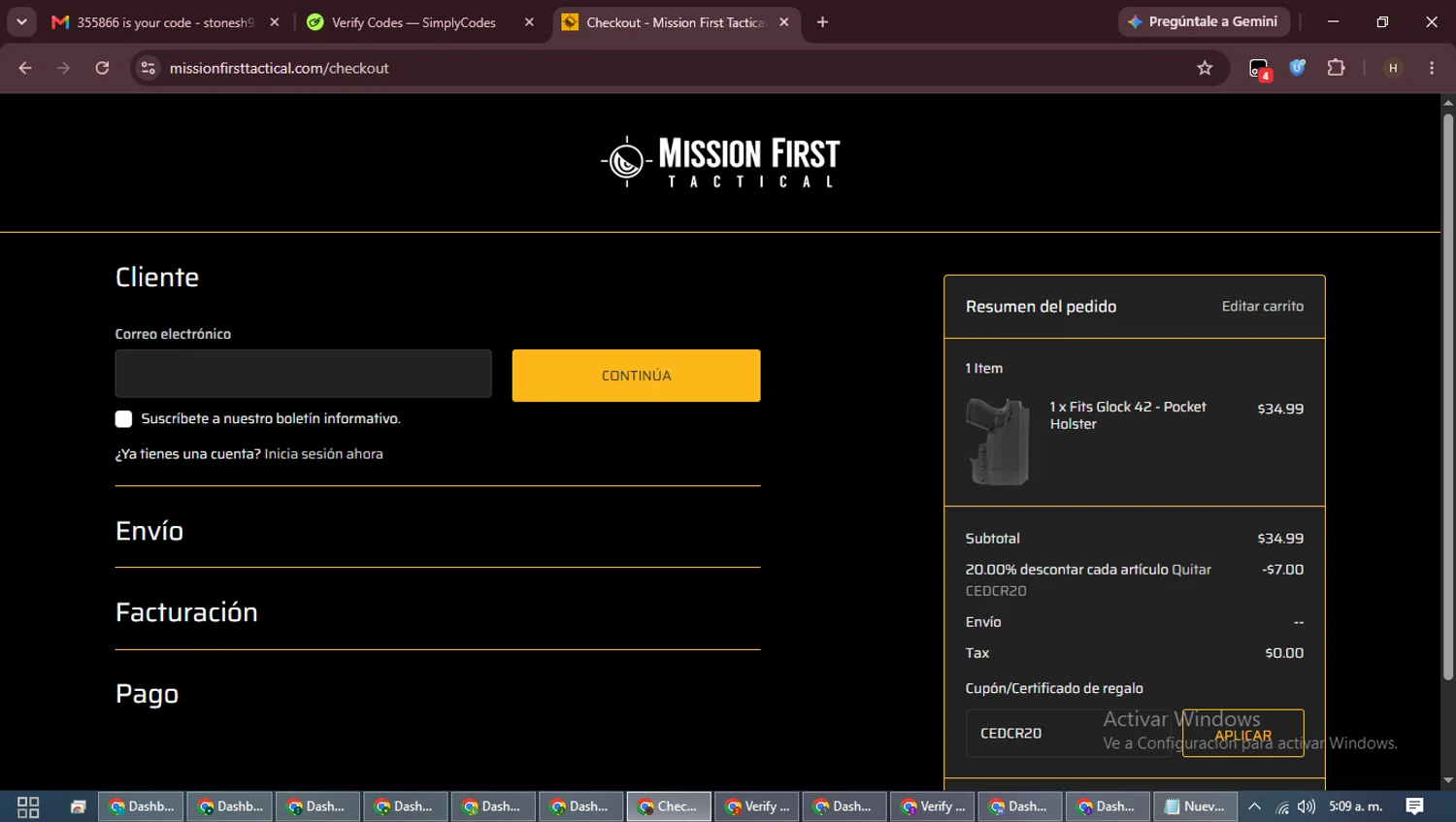Image resolution: width=1456 pixels, height=822 pixels.
Task: Click the Tax $0.00 value
Action: (1284, 653)
